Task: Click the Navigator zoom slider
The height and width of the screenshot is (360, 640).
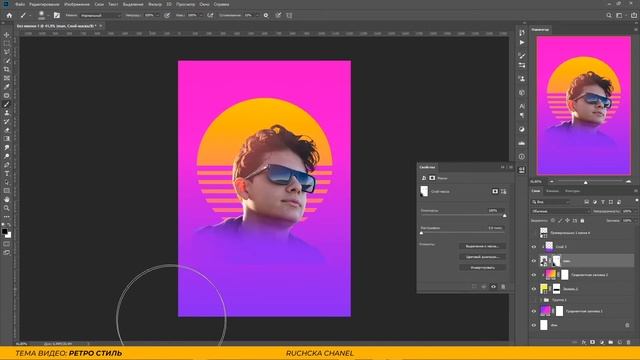Action: [585, 182]
